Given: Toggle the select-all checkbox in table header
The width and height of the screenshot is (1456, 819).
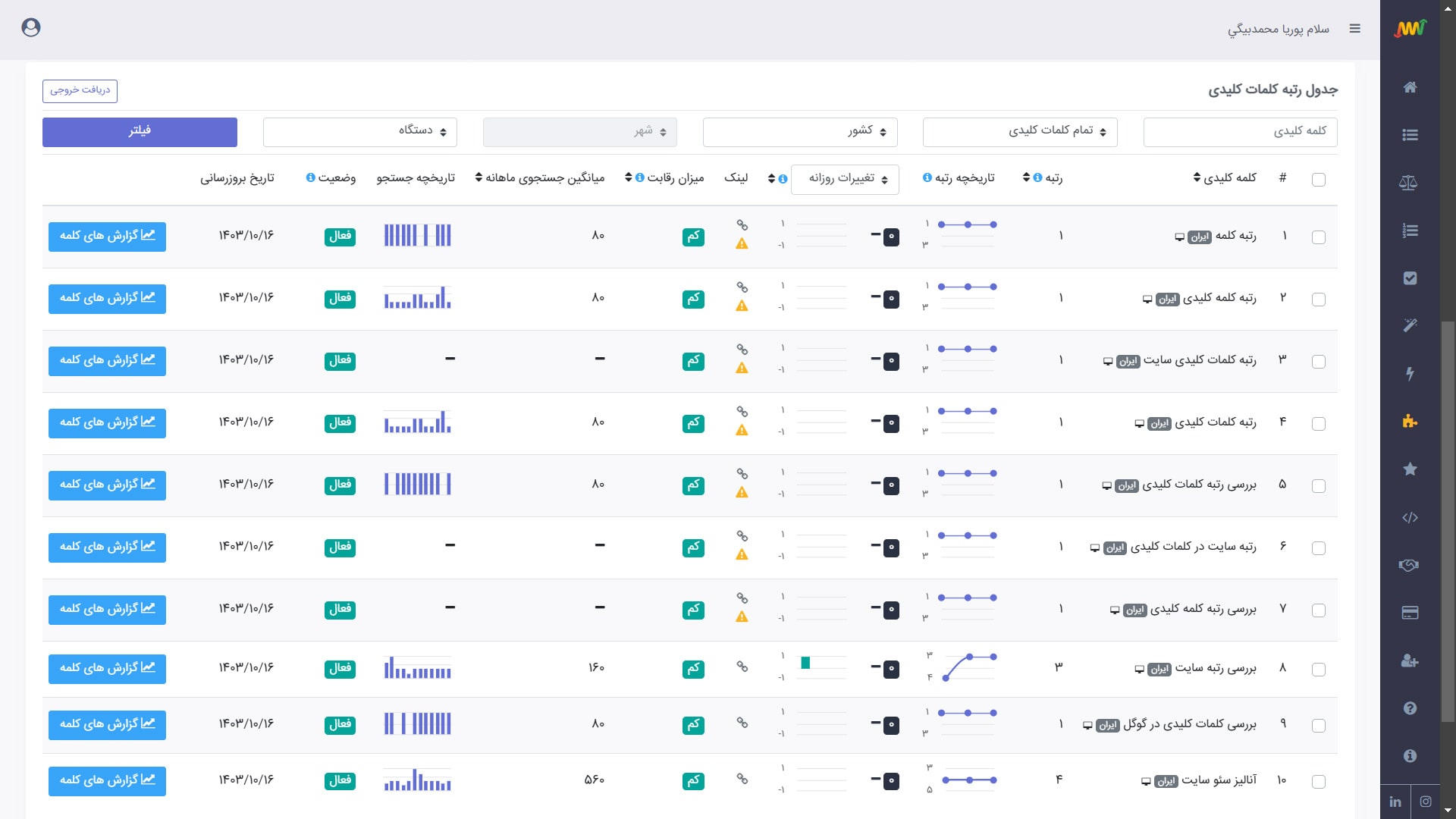Looking at the screenshot, I should point(1319,180).
